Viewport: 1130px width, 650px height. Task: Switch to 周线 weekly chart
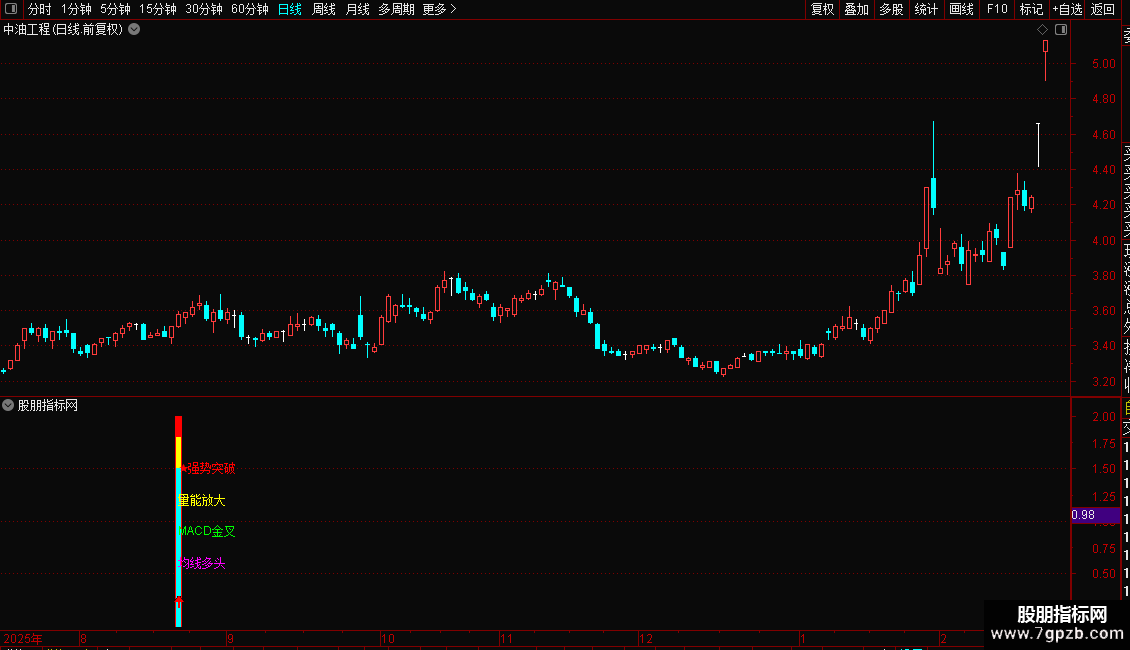click(324, 9)
